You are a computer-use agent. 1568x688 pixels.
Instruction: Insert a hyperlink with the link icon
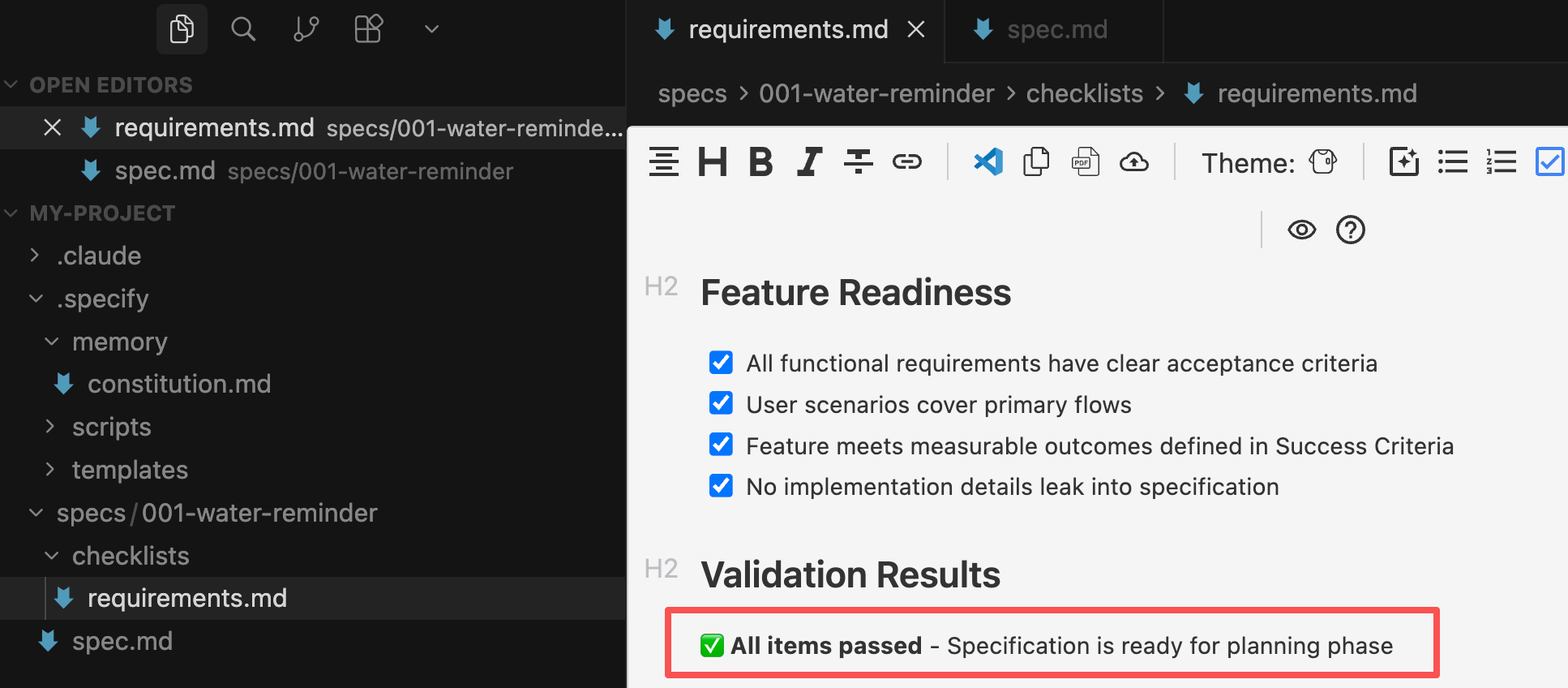click(x=906, y=162)
